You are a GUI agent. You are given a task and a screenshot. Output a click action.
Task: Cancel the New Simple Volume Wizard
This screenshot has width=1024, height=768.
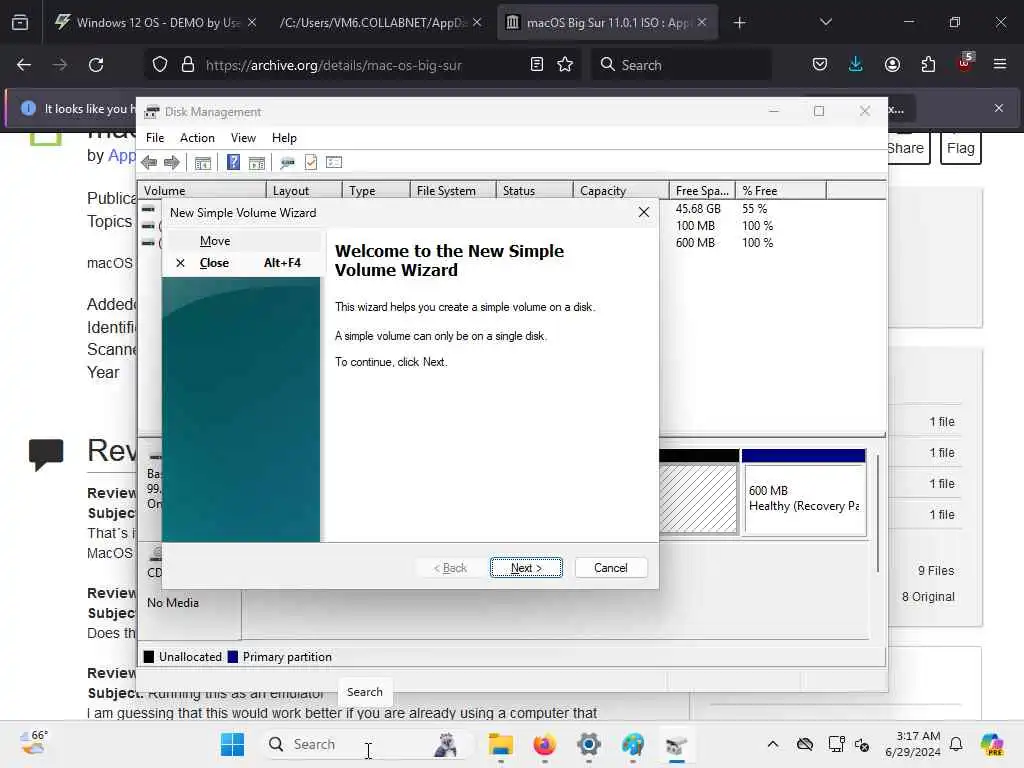[x=611, y=568]
